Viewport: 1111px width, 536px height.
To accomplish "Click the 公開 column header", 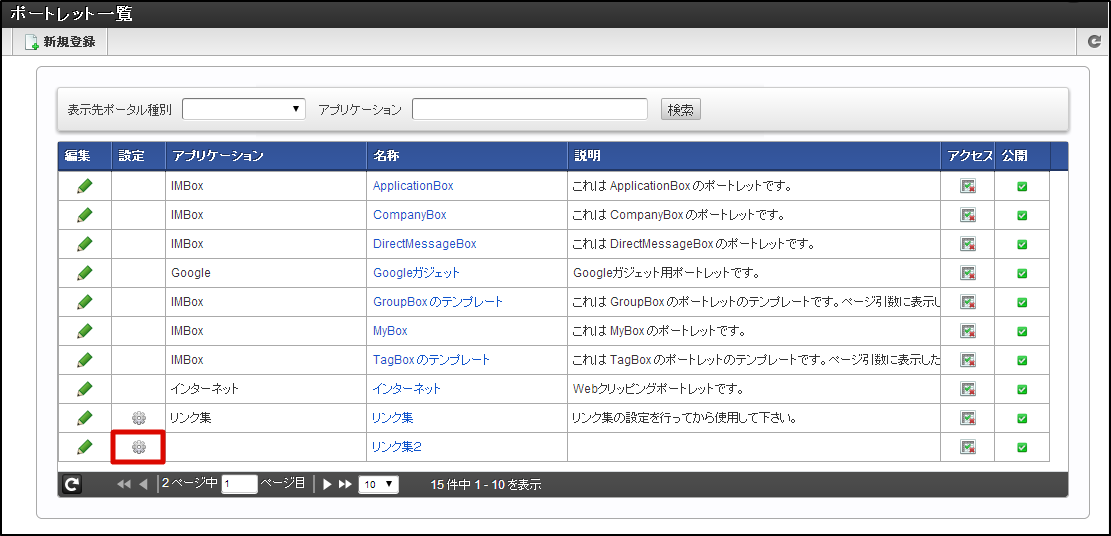I will [x=1022, y=156].
